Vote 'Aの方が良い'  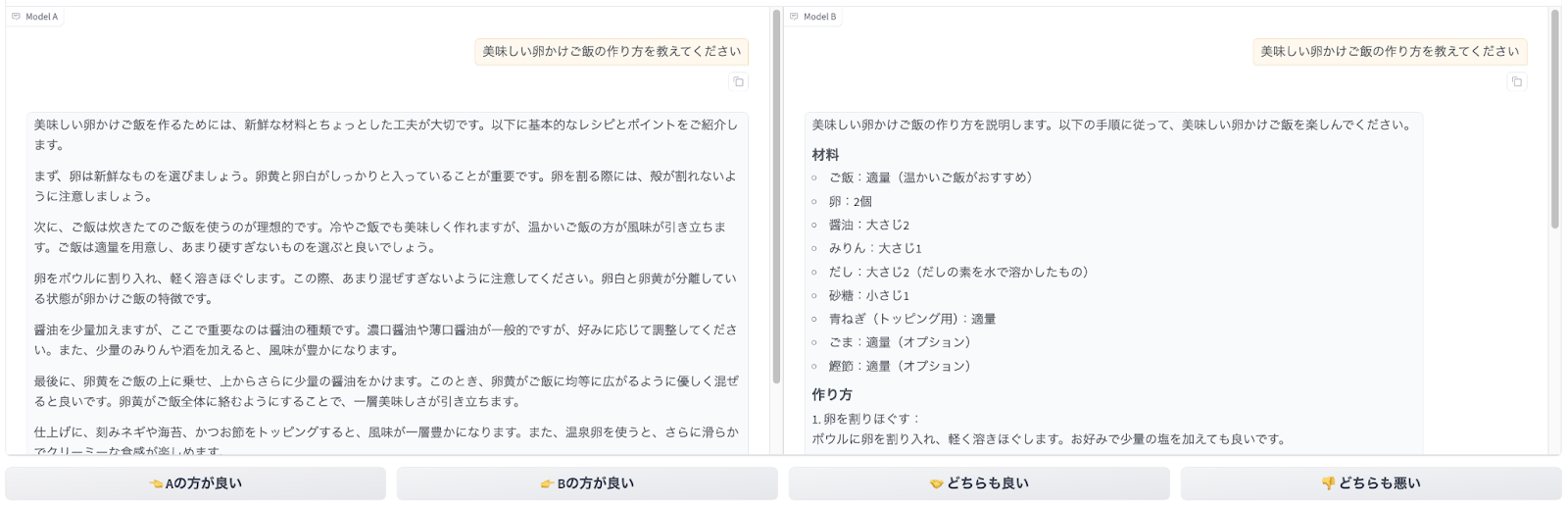coord(195,483)
